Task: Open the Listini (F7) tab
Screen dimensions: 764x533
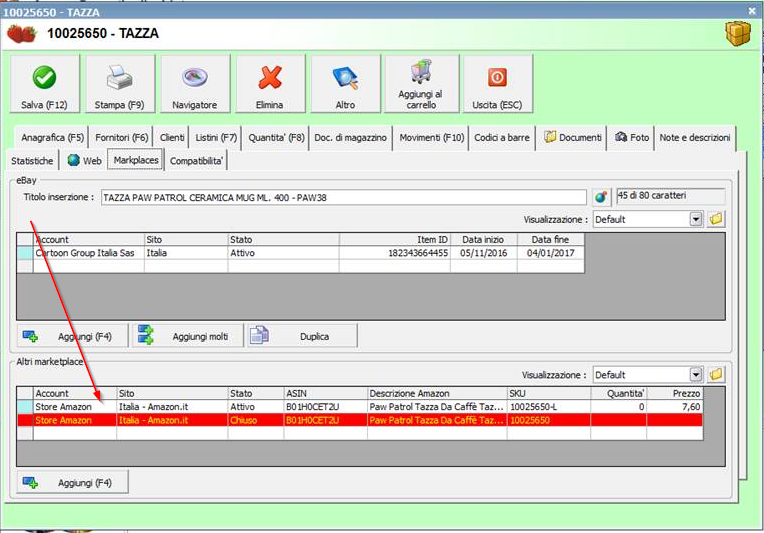Action: 216,138
